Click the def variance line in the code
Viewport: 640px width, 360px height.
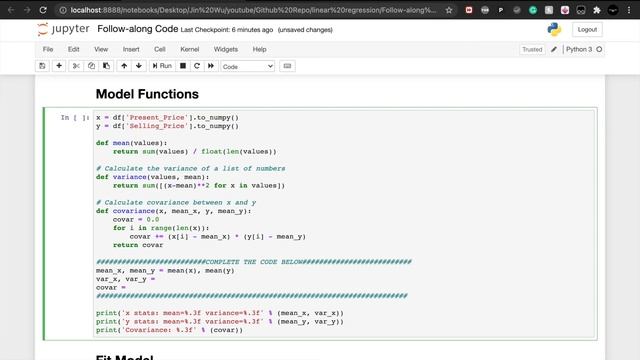[152, 177]
